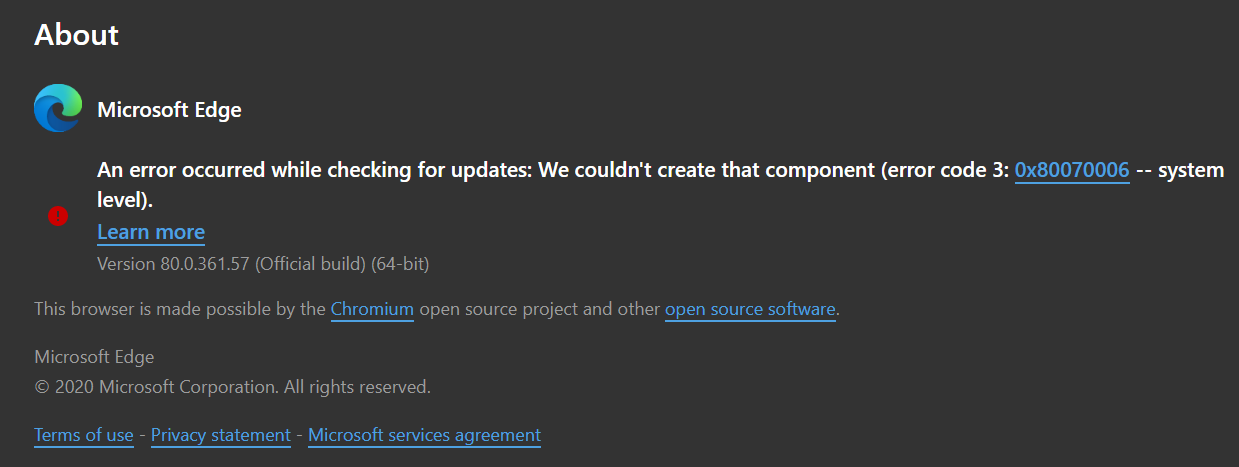
Task: Open the open source software link
Action: click(x=750, y=309)
